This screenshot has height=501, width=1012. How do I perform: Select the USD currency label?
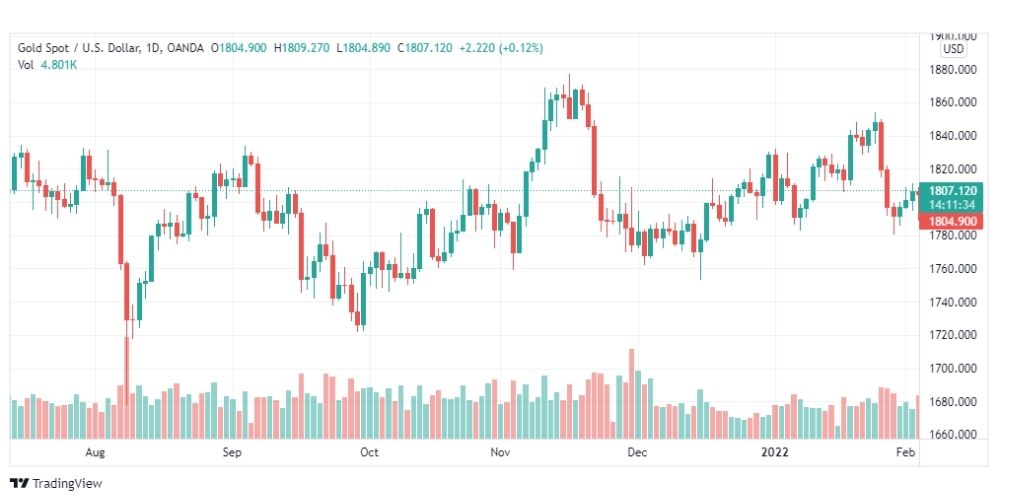tap(953, 49)
